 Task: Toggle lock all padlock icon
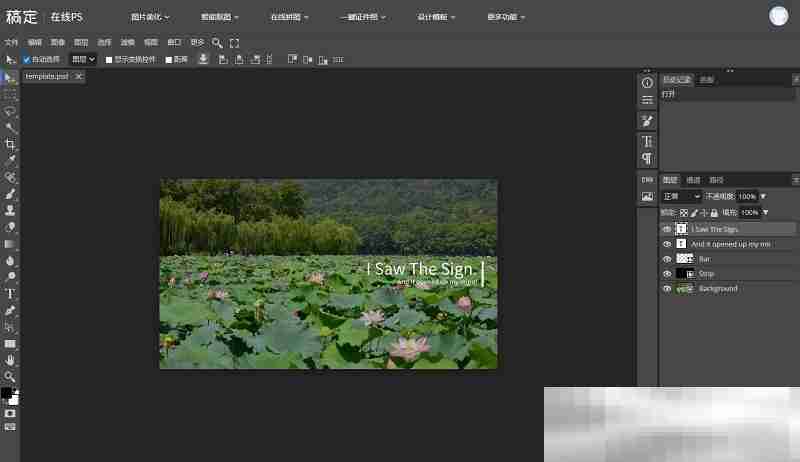tap(714, 213)
